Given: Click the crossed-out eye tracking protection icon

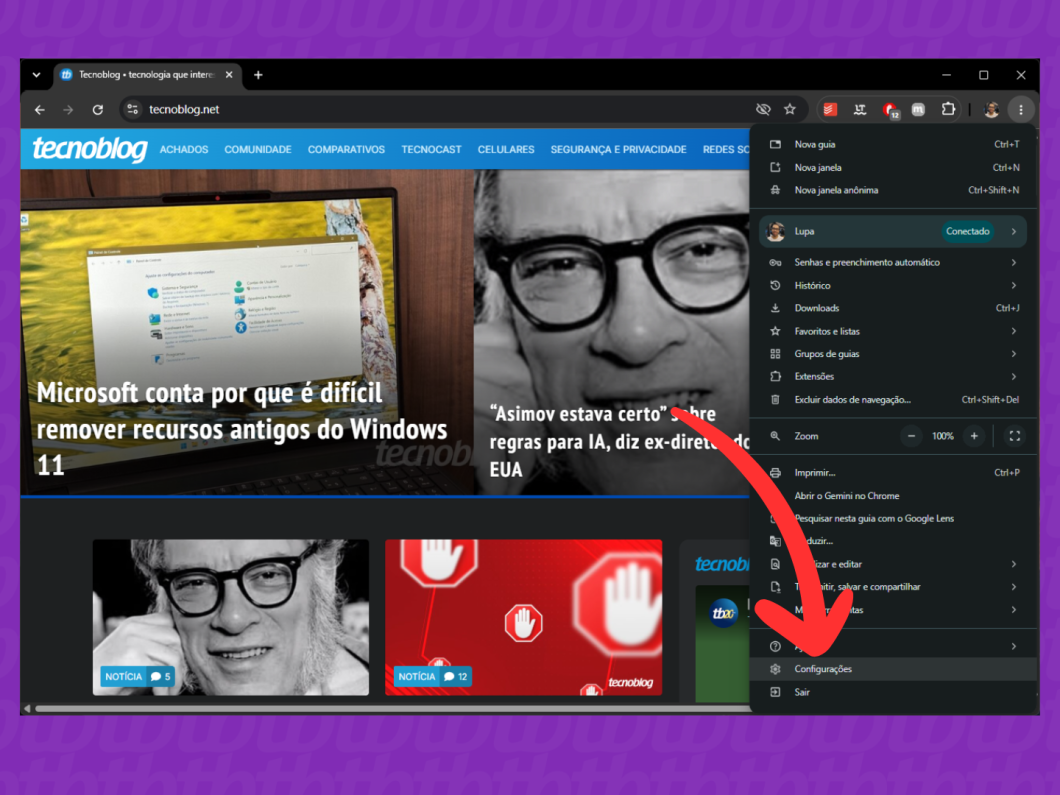Looking at the screenshot, I should (x=763, y=110).
